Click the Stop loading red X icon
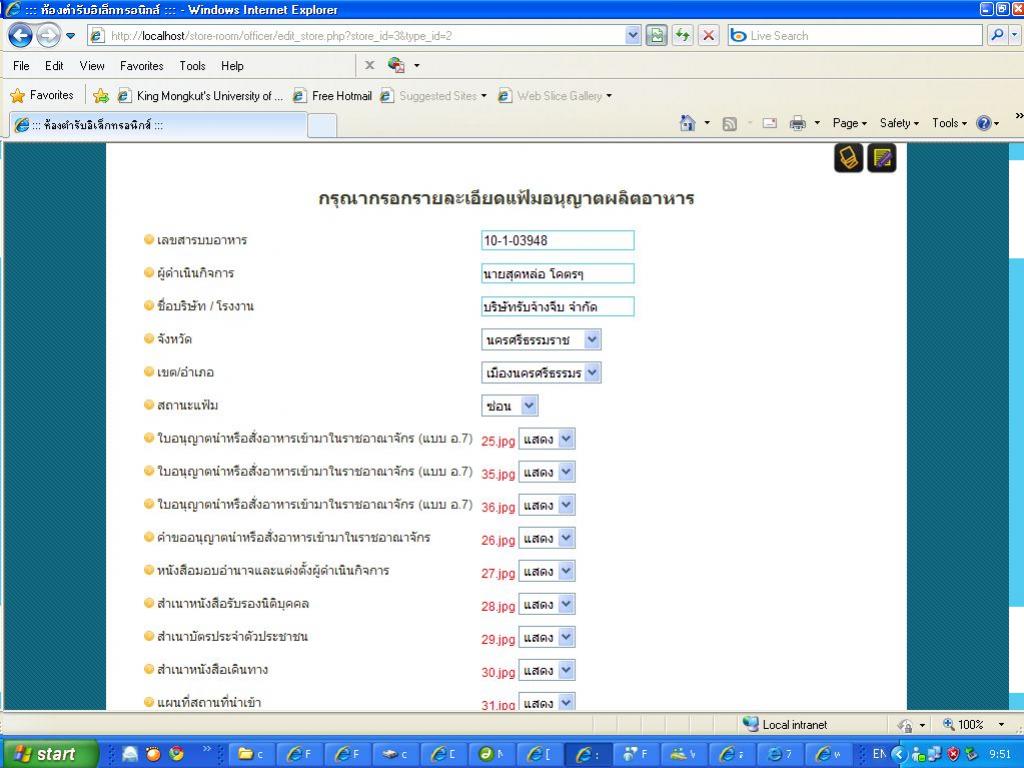This screenshot has height=768, width=1024. [709, 35]
